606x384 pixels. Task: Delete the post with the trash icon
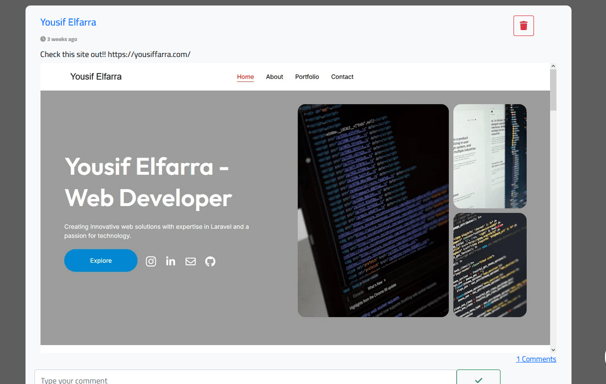(x=523, y=25)
